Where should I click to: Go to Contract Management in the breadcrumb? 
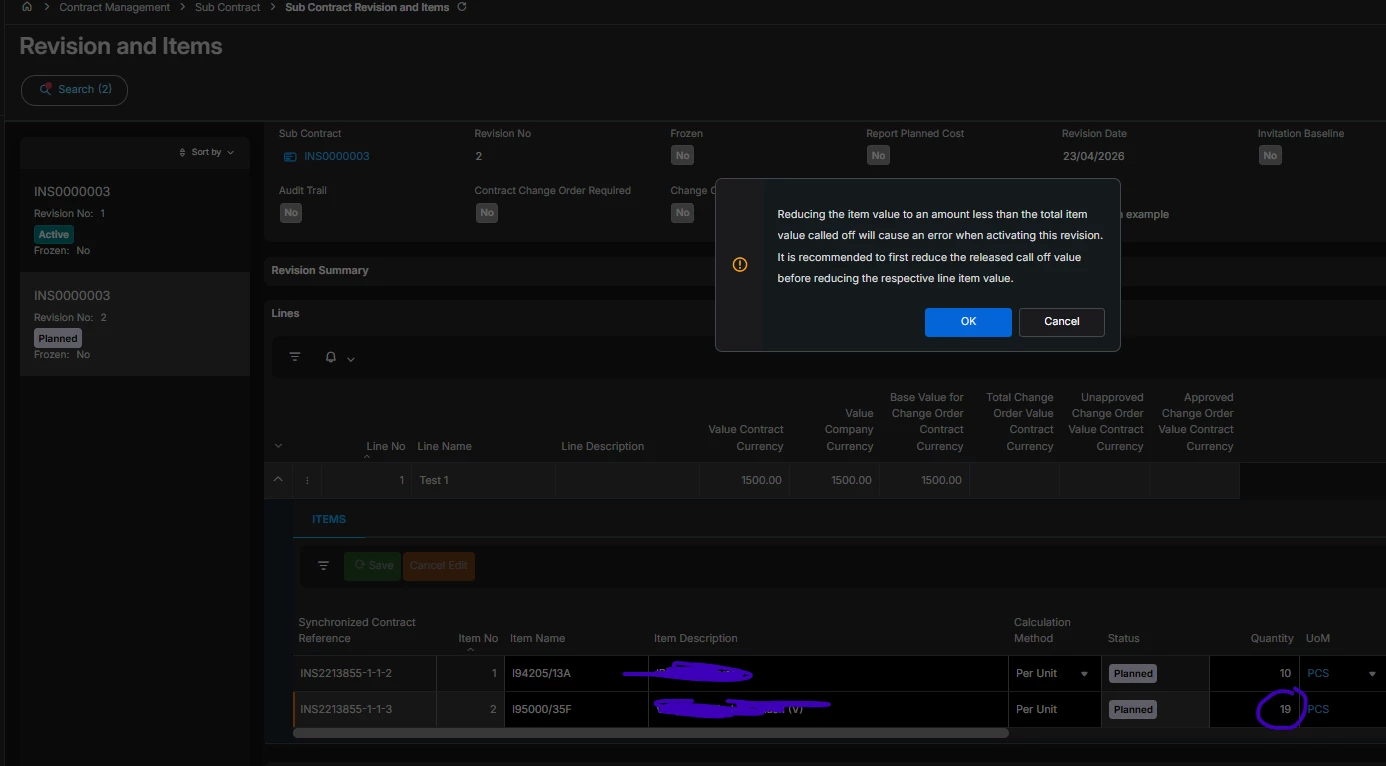[x=115, y=7]
